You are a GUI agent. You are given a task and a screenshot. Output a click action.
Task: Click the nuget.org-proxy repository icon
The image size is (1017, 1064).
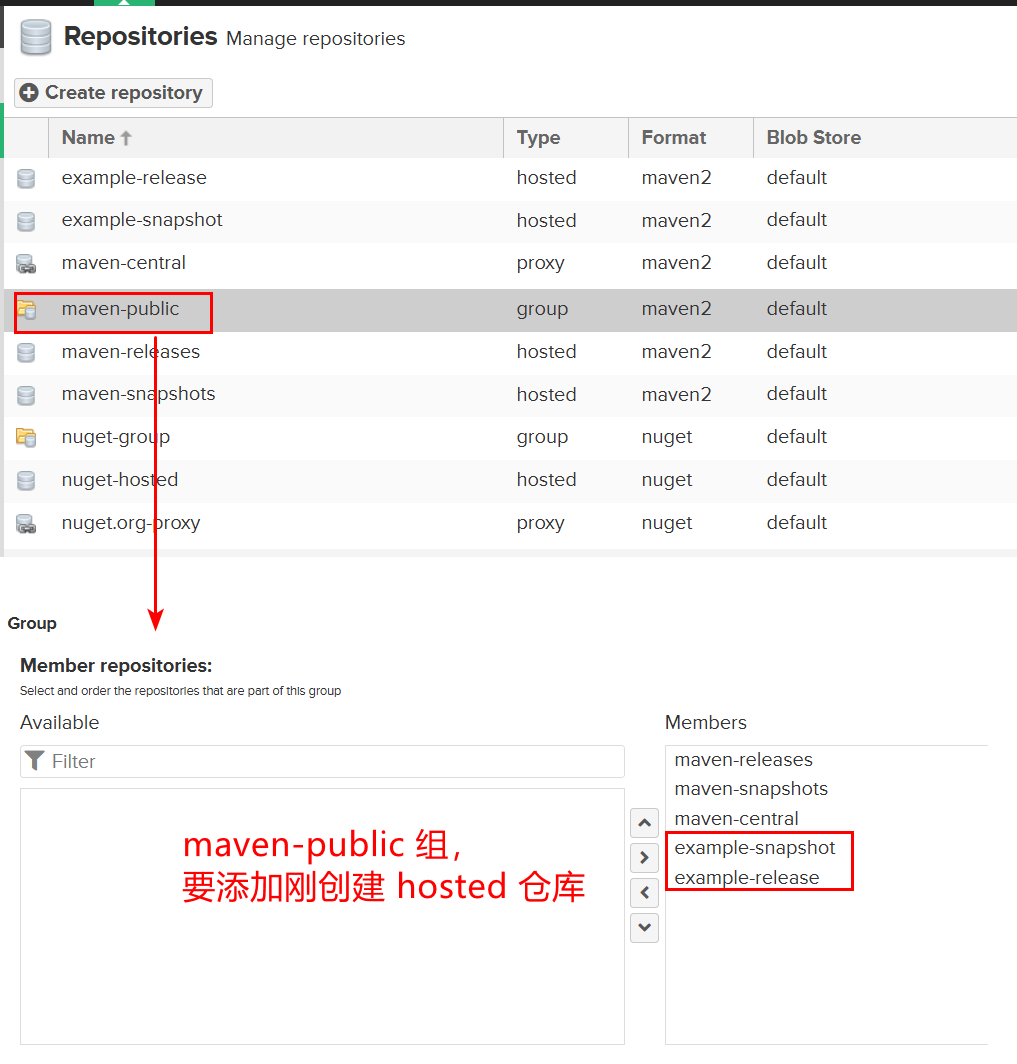26,524
